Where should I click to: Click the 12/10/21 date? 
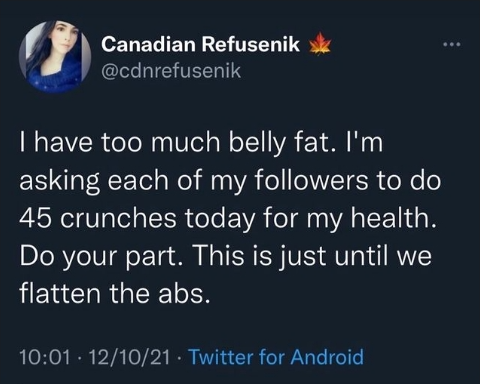click(130, 357)
